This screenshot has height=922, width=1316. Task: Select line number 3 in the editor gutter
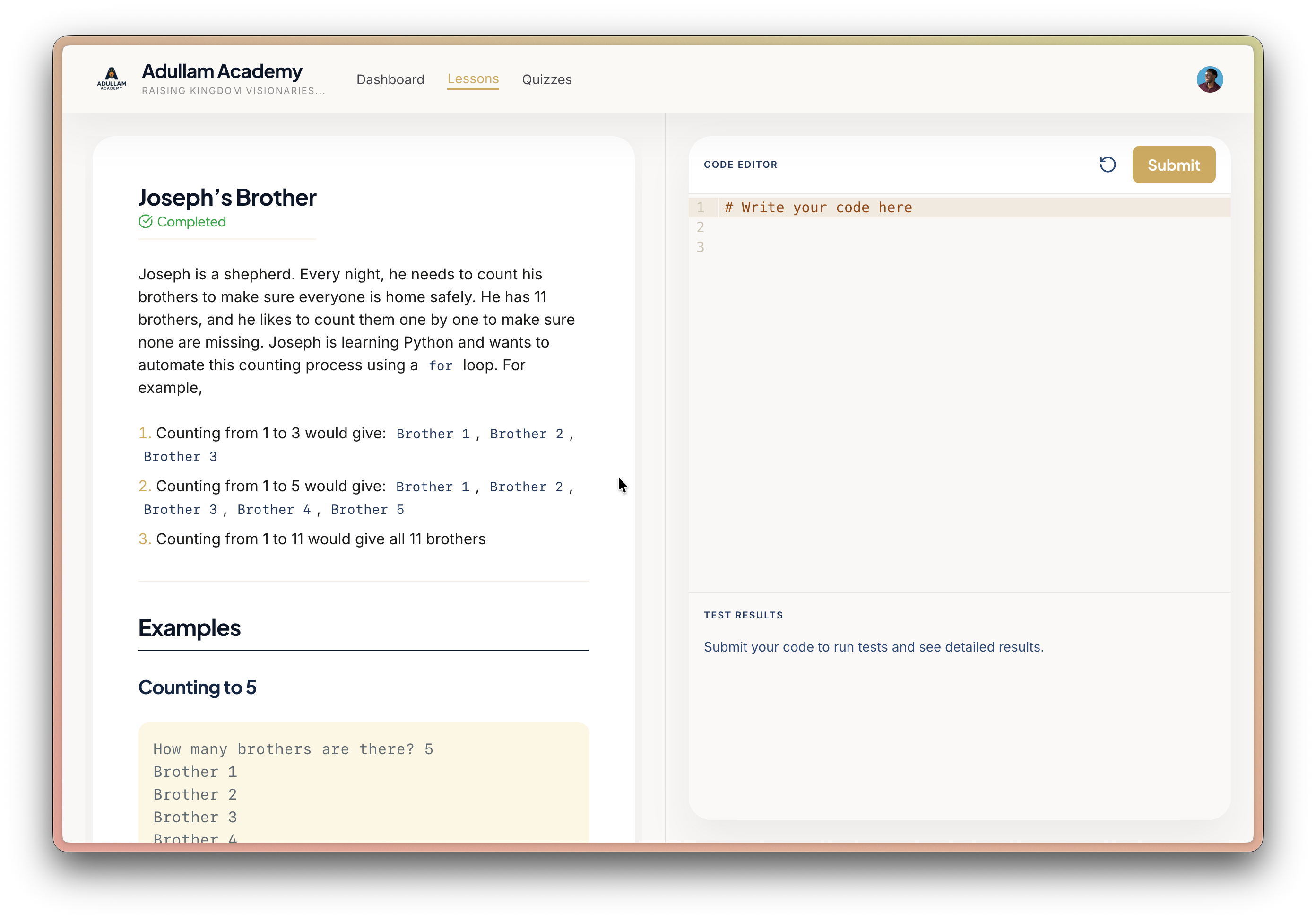tap(701, 247)
